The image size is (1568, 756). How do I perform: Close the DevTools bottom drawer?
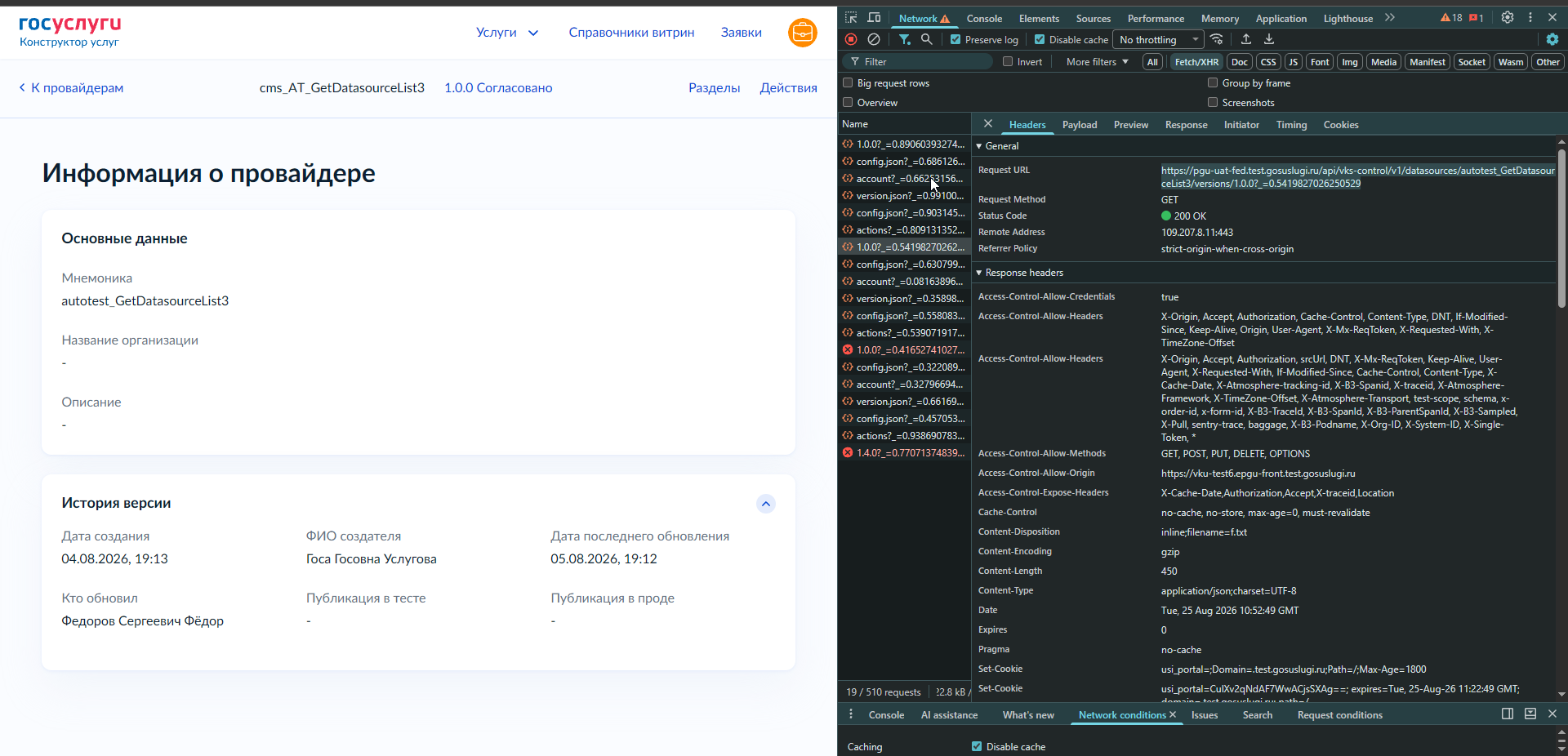pos(1552,714)
